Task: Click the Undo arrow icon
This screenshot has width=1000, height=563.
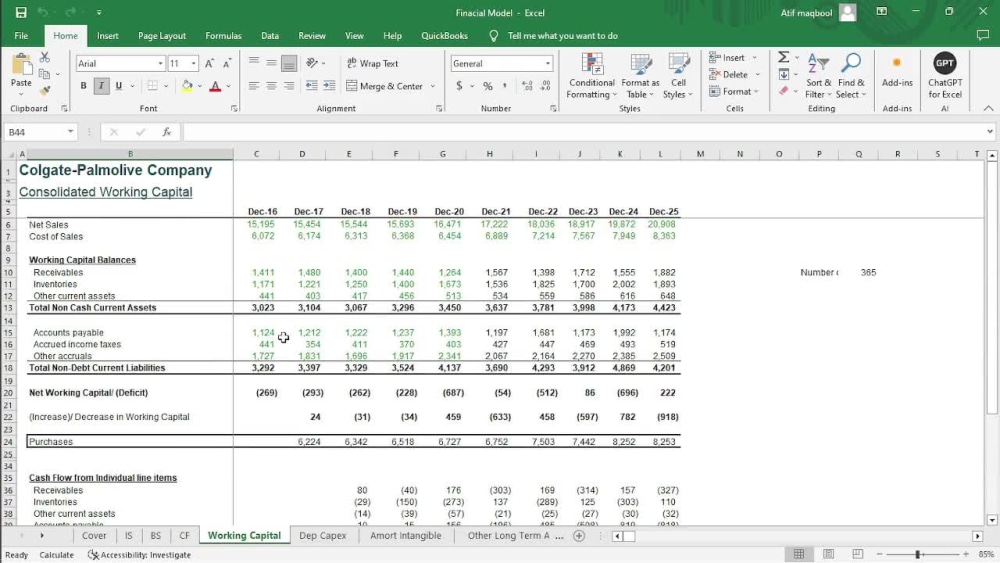Action: coord(43,12)
